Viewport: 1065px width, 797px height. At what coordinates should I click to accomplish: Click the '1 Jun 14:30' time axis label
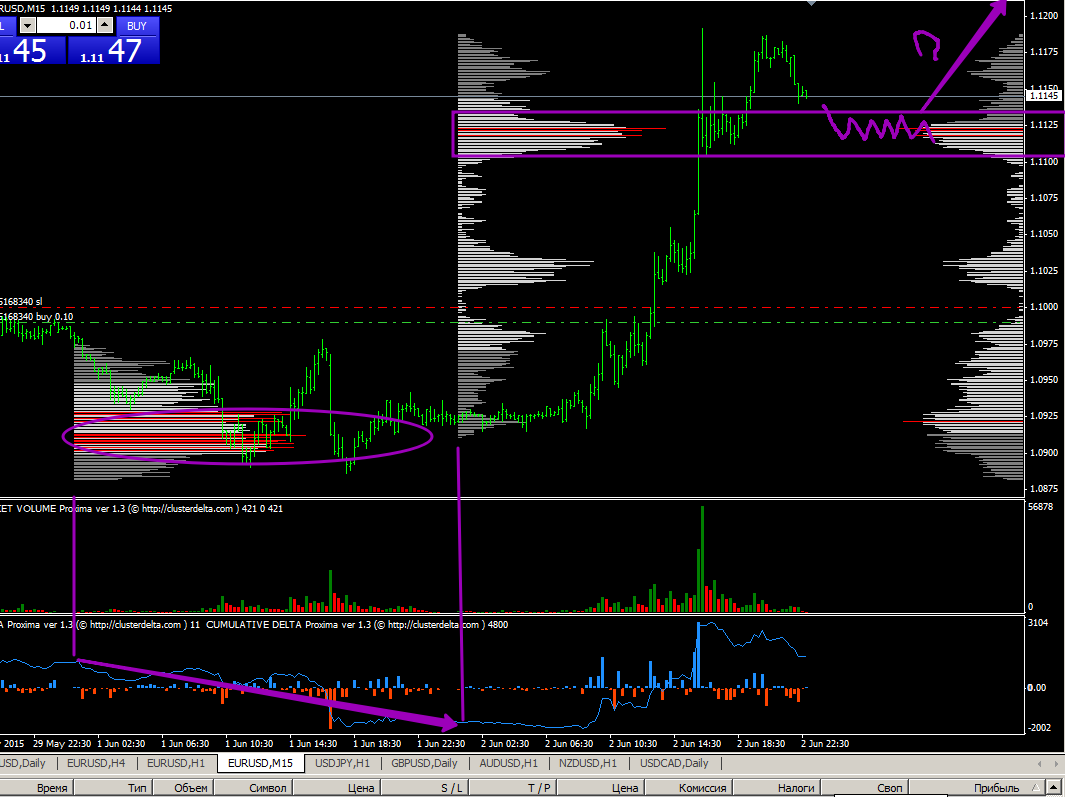[313, 743]
